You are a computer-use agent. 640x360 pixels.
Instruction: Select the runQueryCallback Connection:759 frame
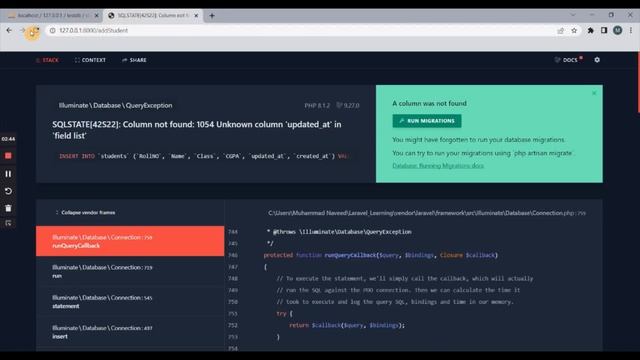130,241
